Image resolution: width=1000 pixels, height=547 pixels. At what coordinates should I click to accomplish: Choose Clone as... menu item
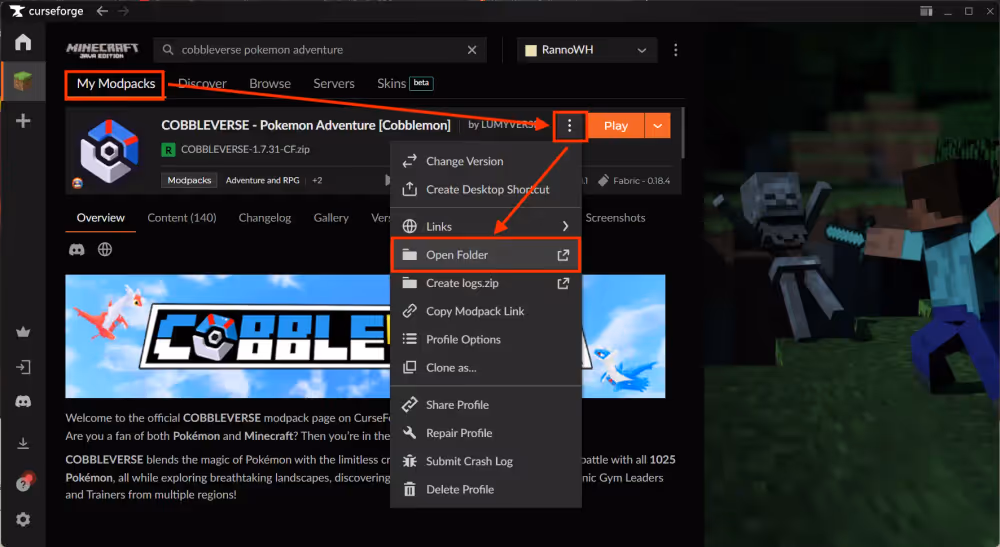[x=485, y=368]
